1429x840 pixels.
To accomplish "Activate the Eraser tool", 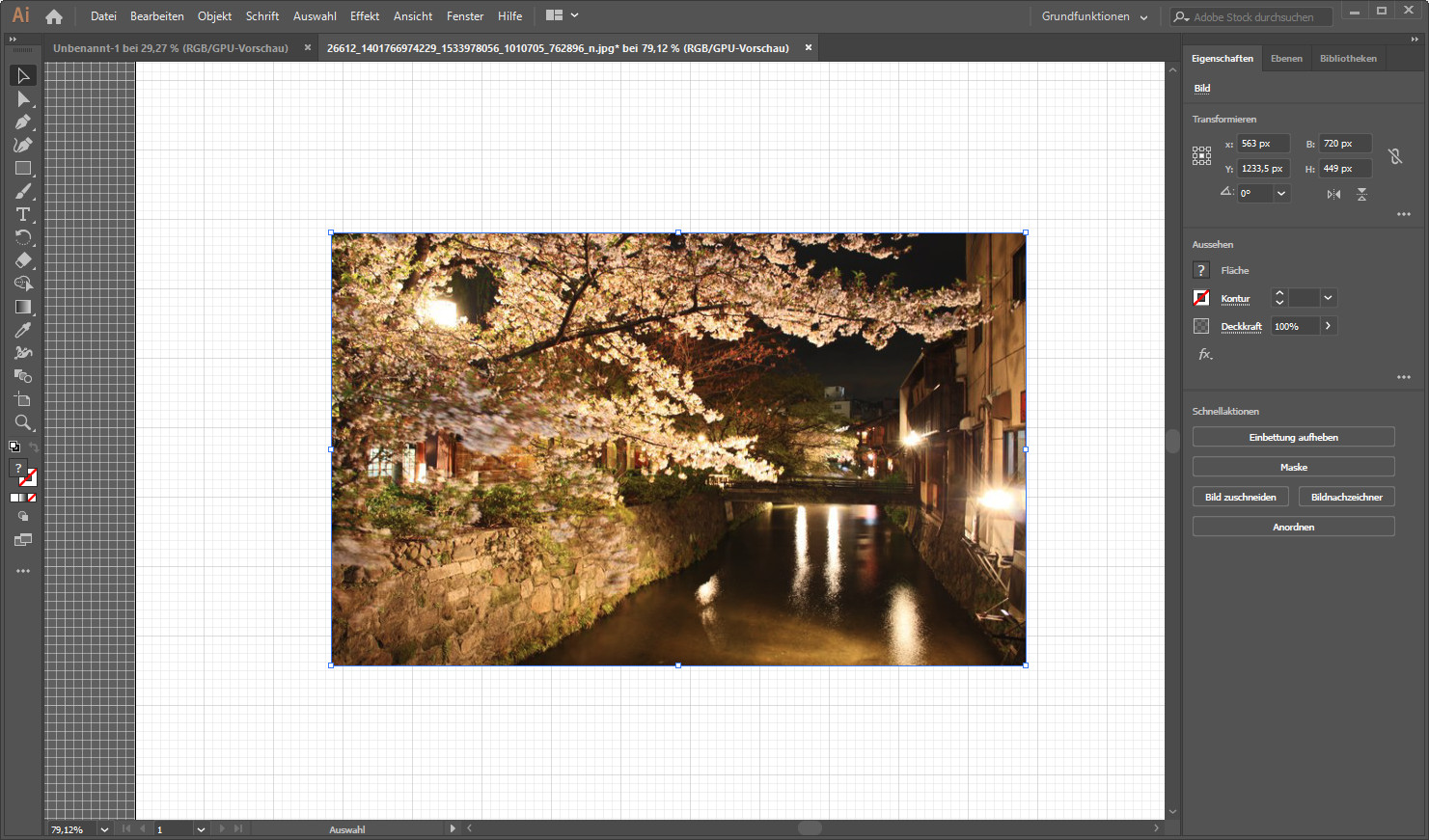I will (23, 260).
